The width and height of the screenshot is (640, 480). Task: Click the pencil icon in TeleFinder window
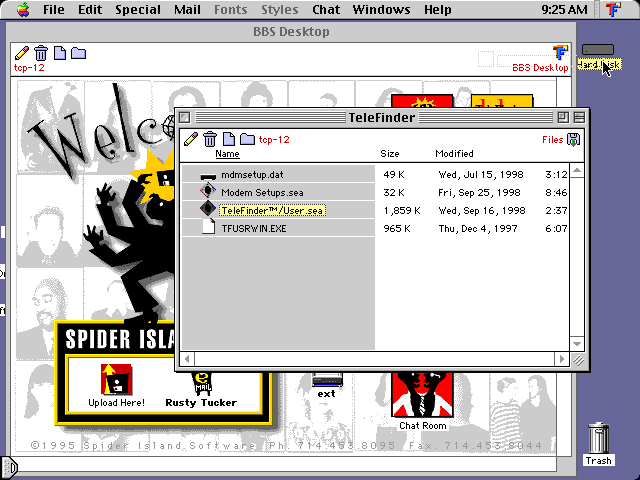(191, 139)
